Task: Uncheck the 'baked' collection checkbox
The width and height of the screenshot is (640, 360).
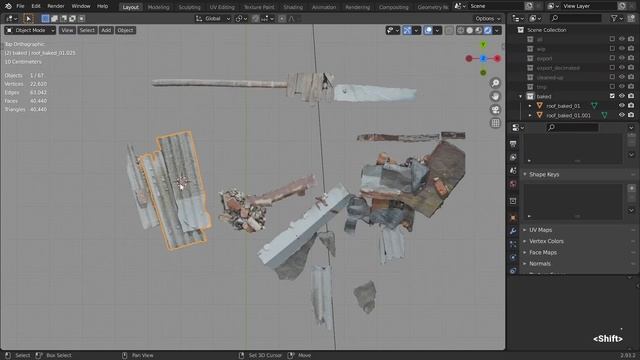Action: pos(612,96)
